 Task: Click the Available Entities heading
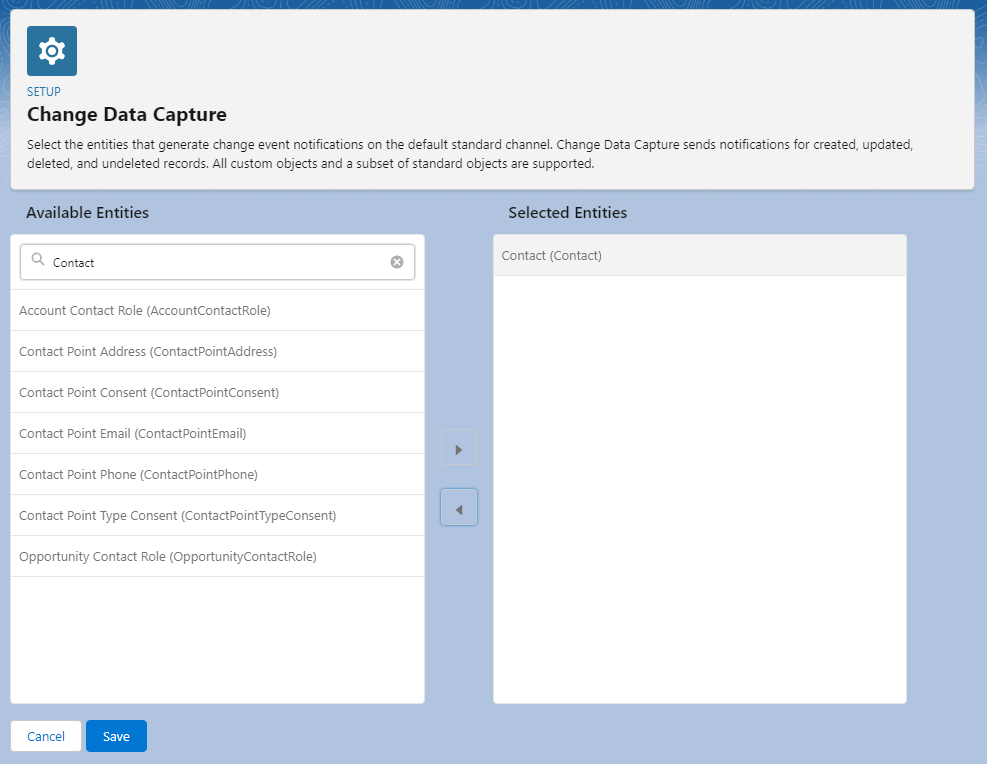tap(87, 213)
